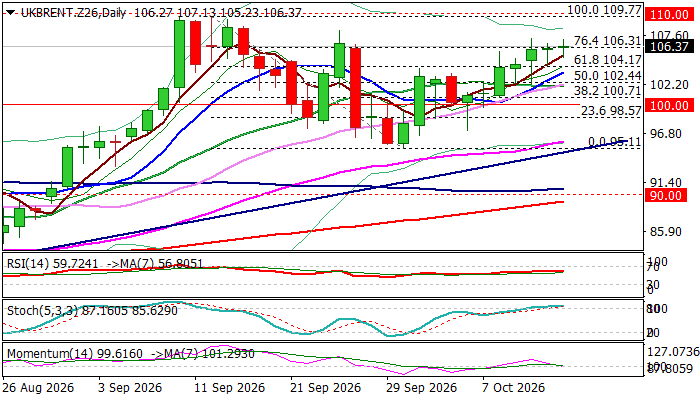700x400 pixels.
Task: Click the 127.0736 momentum scale value
Action: 673,352
